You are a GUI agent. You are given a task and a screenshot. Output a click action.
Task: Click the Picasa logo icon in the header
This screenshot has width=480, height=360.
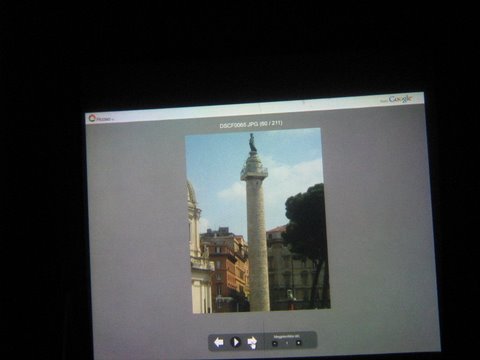(92, 118)
